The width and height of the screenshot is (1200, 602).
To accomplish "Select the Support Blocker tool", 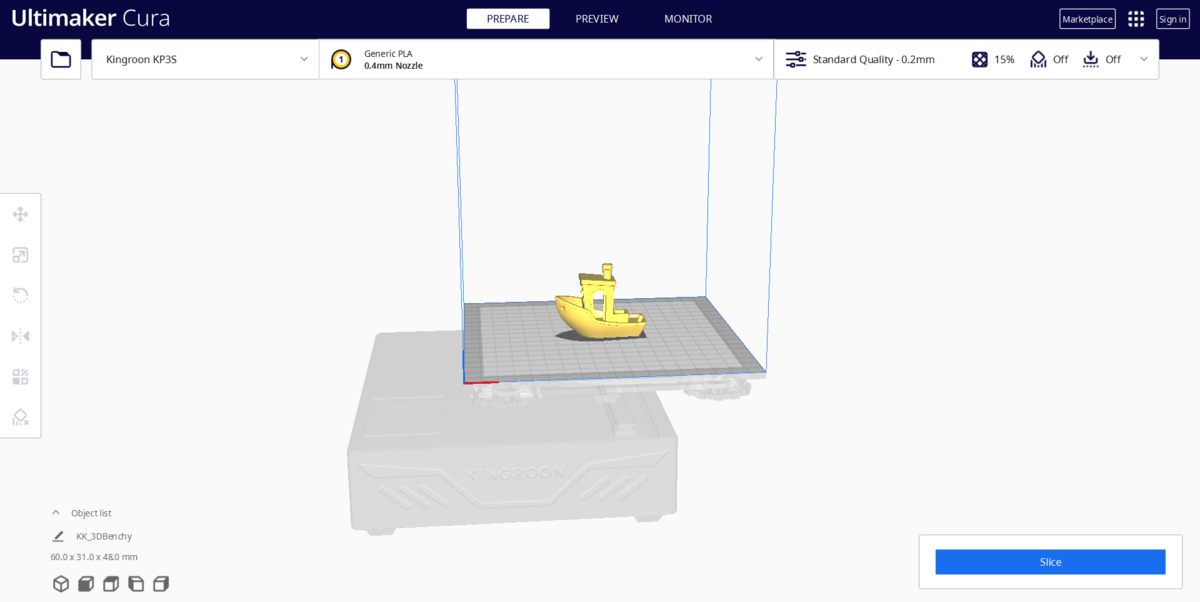I will (x=20, y=417).
